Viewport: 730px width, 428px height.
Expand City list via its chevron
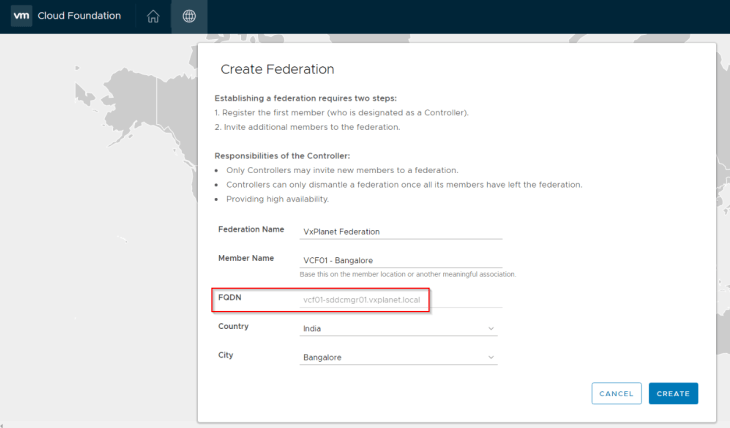coord(491,357)
